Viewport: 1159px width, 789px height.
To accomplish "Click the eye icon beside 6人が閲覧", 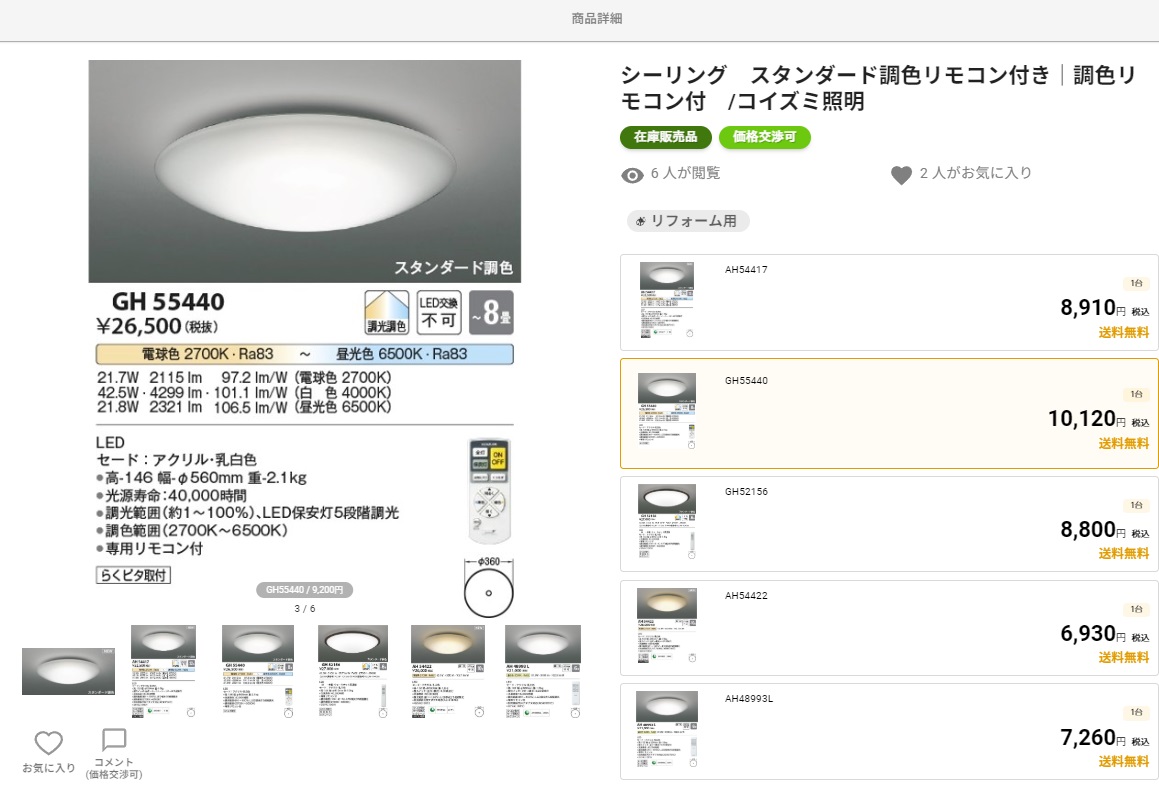I will point(632,175).
